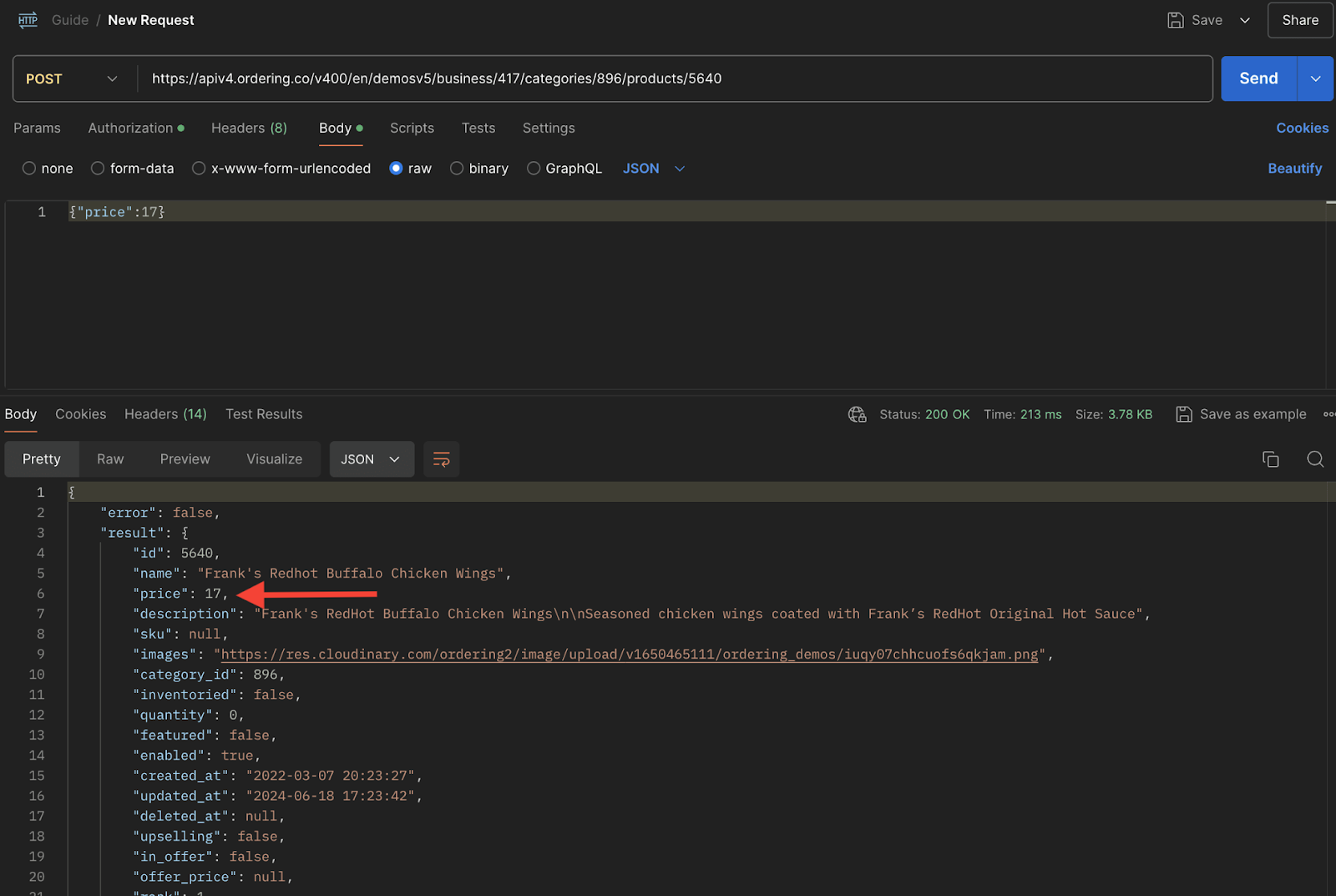Open the Test Results response tab

click(x=264, y=414)
